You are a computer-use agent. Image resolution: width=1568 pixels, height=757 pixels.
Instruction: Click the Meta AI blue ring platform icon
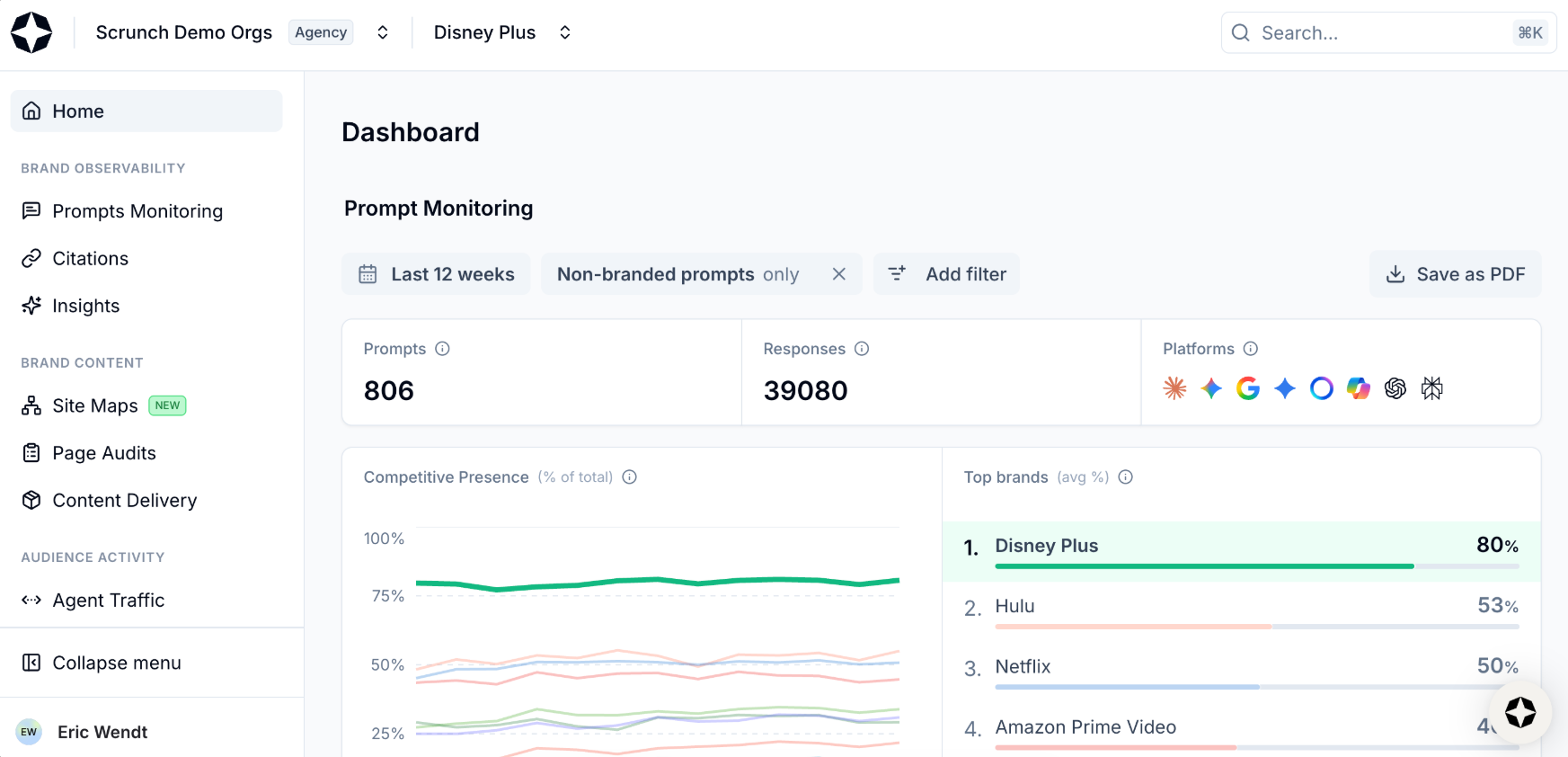1322,388
